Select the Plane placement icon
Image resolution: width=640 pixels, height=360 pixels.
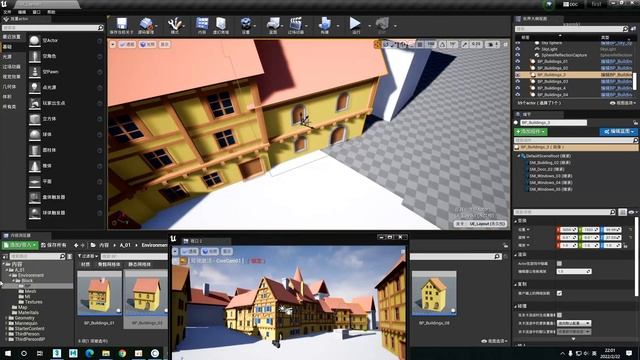[35, 181]
